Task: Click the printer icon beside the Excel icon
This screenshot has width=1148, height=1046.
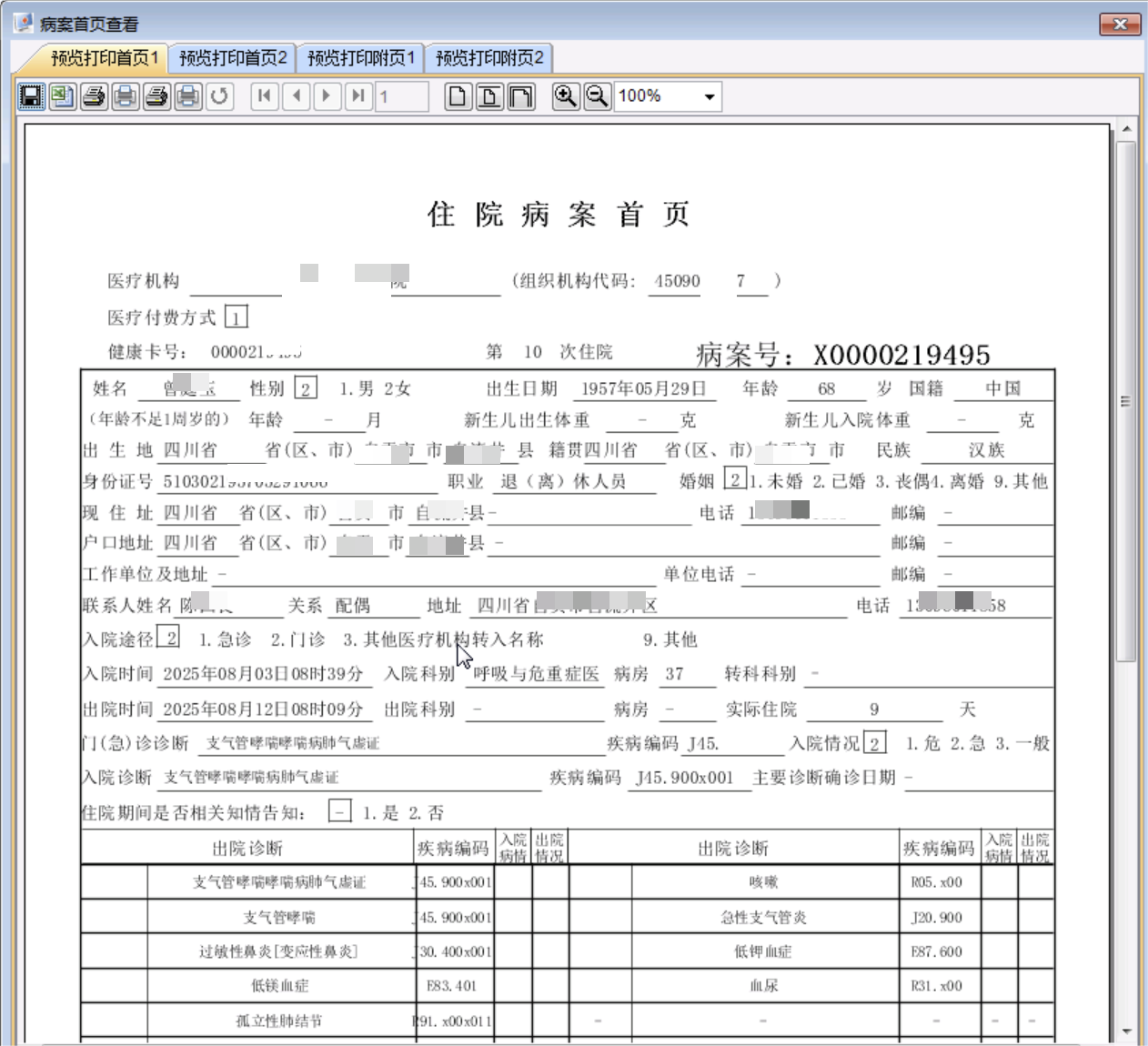Action: pyautogui.click(x=94, y=96)
